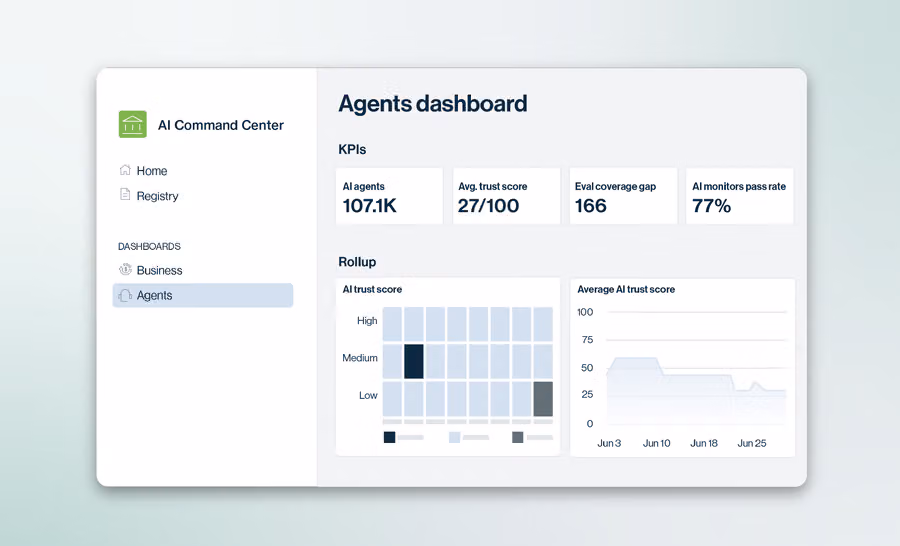Click the 75 y-axis label
This screenshot has width=900, height=546.
587,339
